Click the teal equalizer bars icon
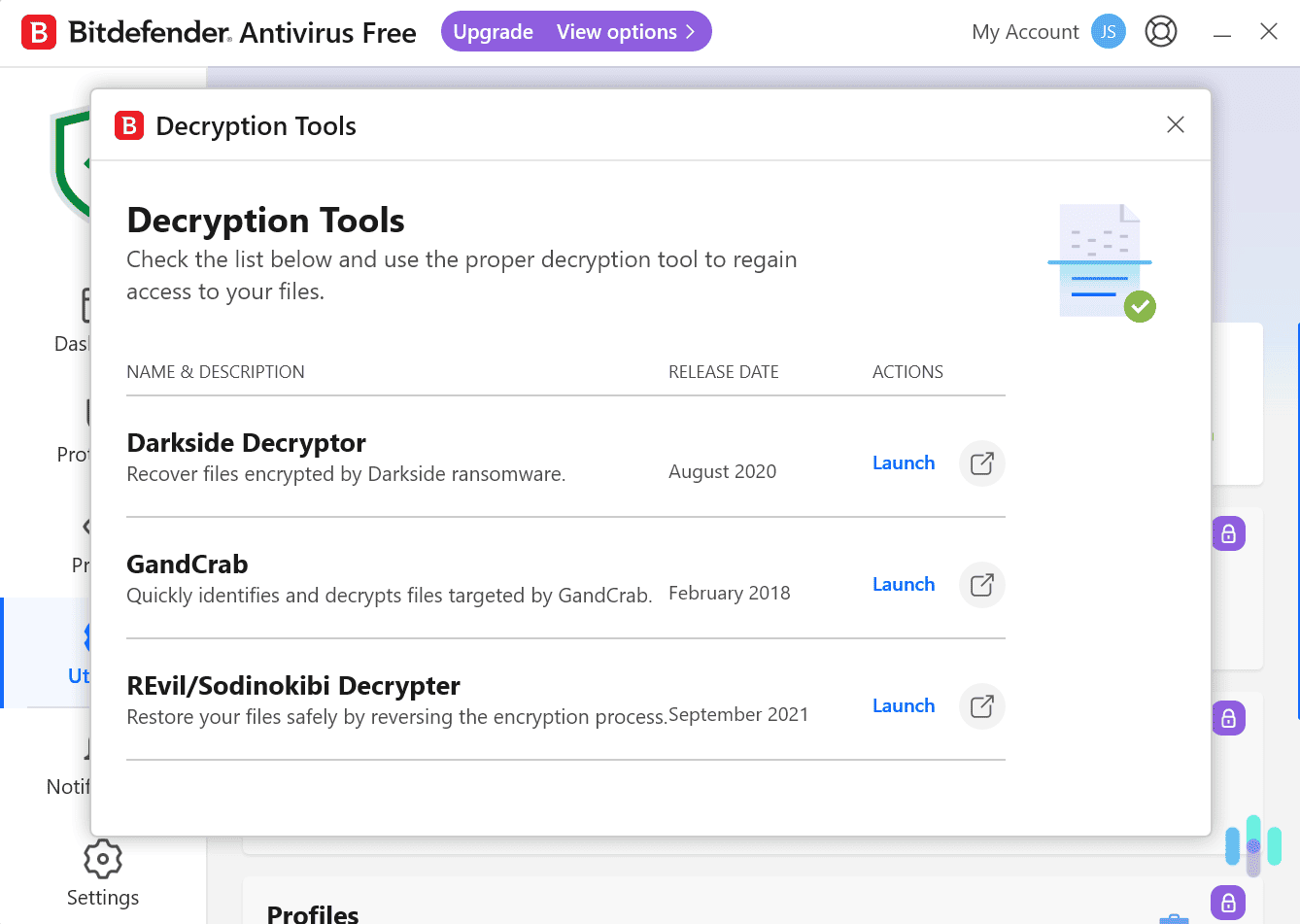 pyautogui.click(x=1251, y=846)
